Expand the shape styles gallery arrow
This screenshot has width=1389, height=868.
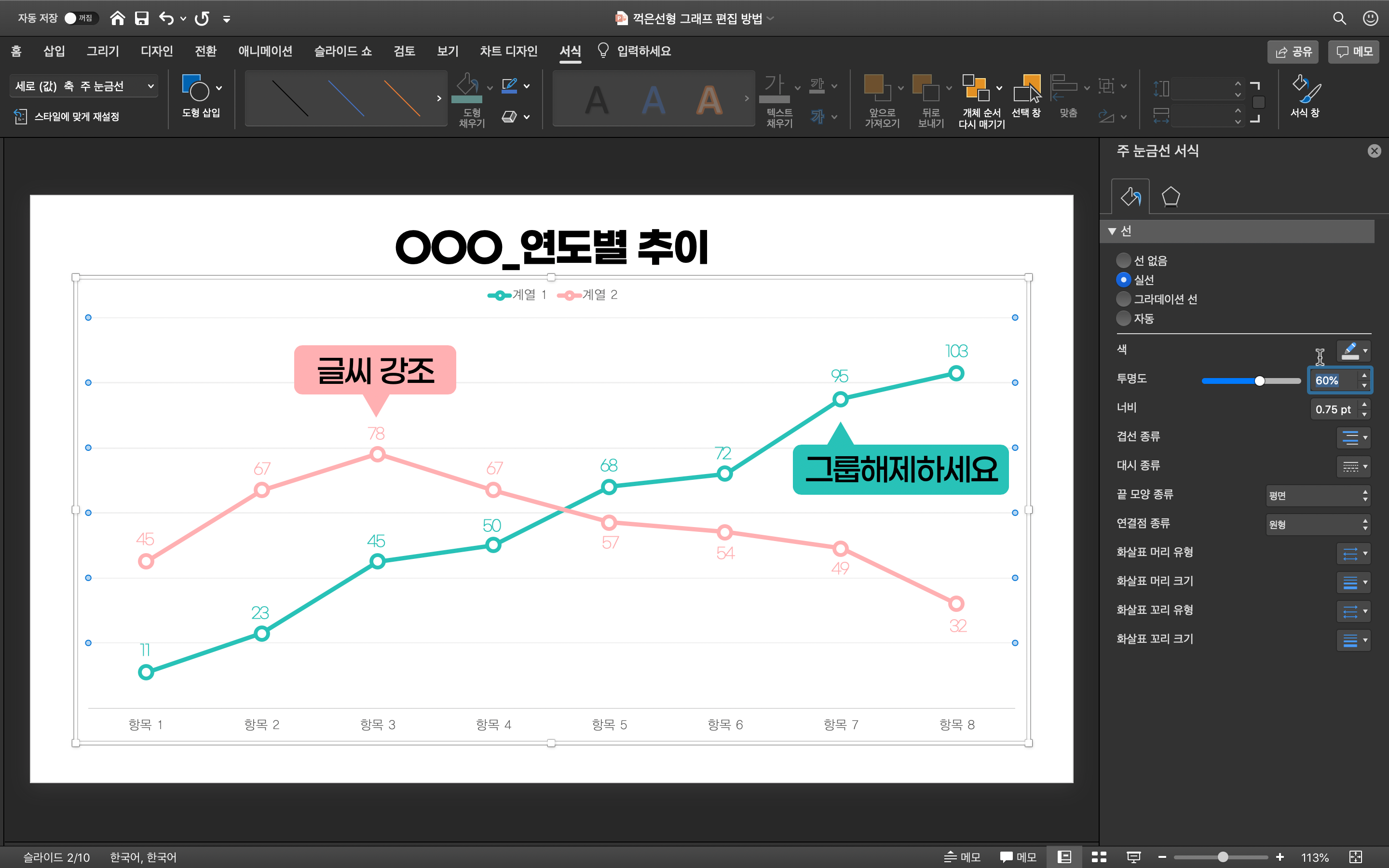(439, 98)
